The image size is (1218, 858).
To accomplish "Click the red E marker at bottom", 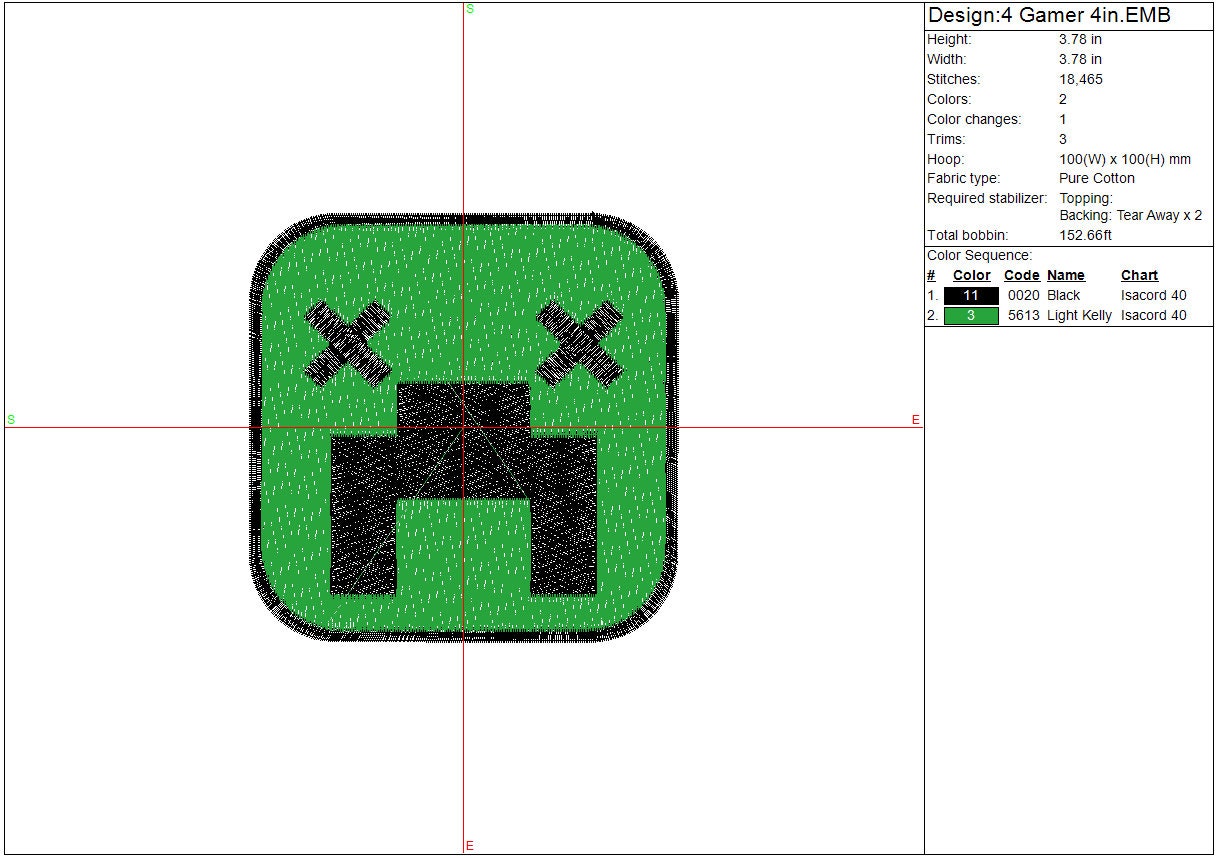I will (469, 846).
